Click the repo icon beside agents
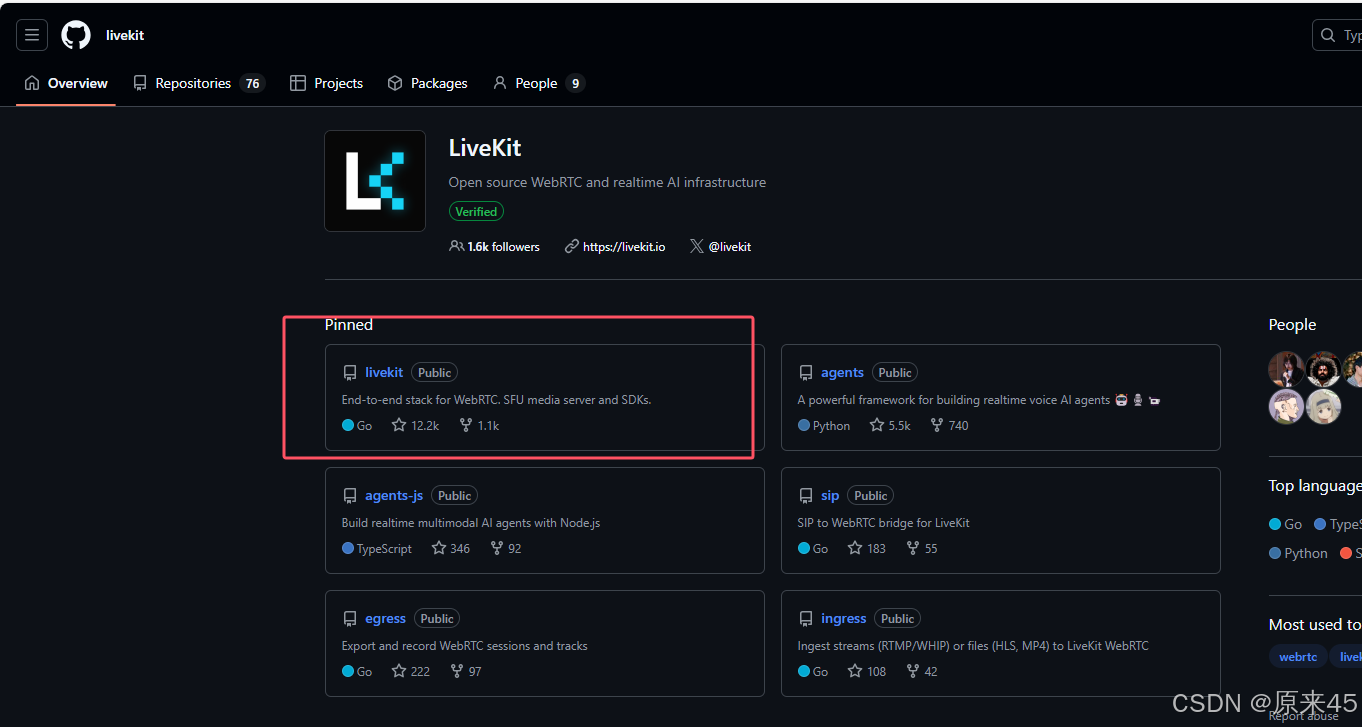 [x=806, y=373]
